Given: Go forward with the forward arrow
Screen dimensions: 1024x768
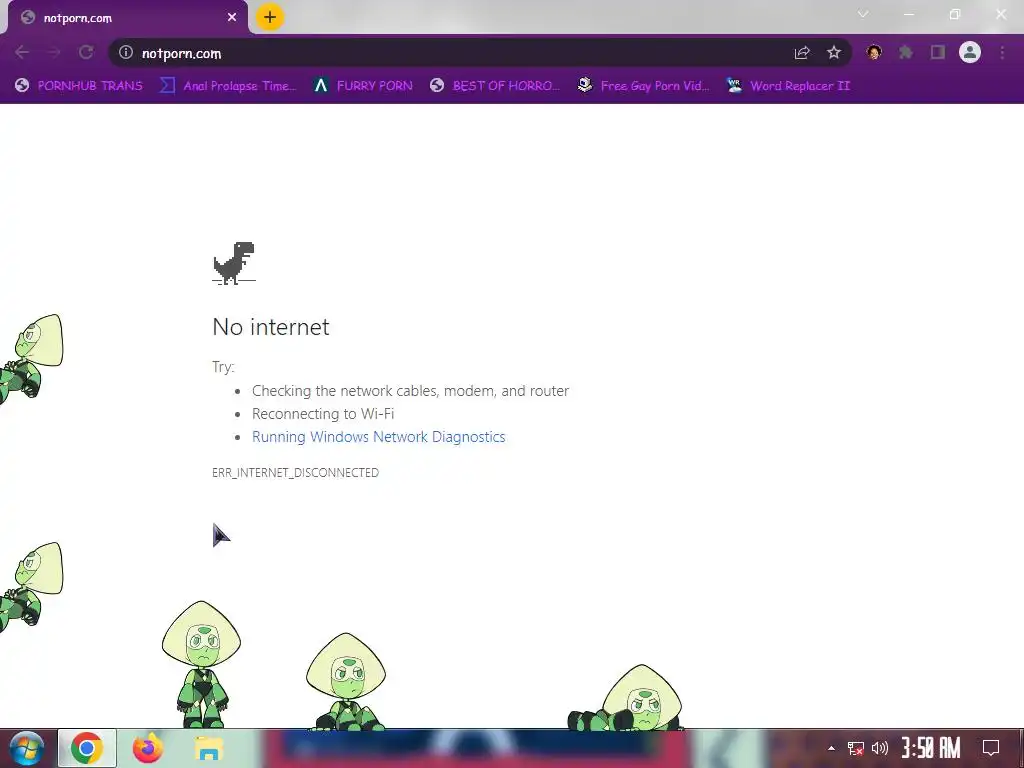Looking at the screenshot, I should [x=54, y=53].
